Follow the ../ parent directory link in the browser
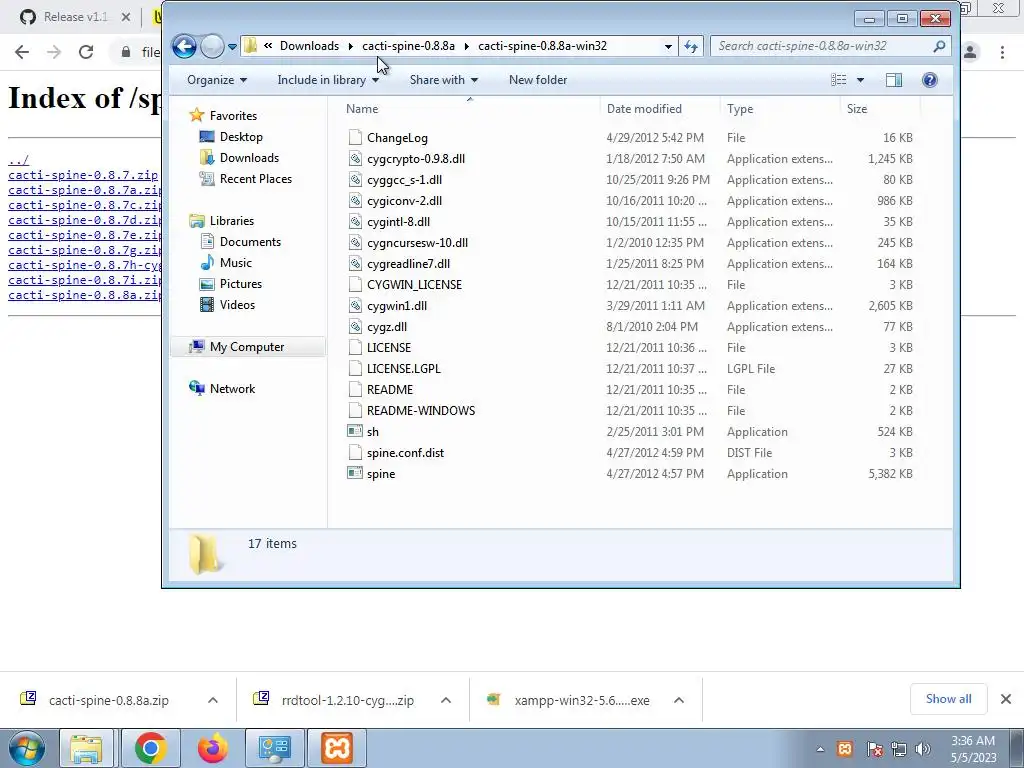Screen dimensions: 1024x768 click(18, 160)
